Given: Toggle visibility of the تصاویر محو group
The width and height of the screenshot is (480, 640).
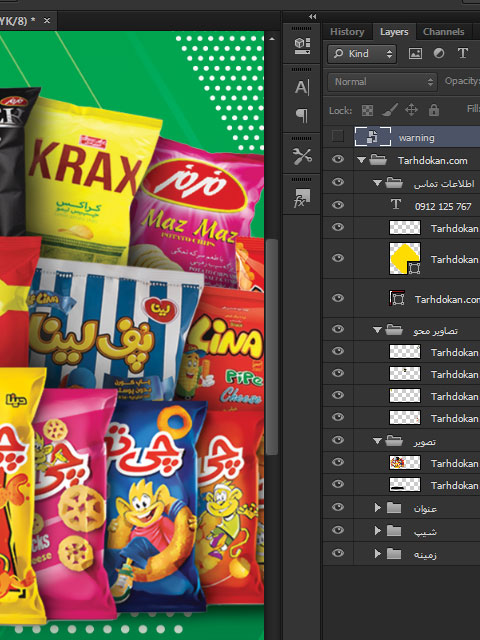Looking at the screenshot, I should point(338,329).
